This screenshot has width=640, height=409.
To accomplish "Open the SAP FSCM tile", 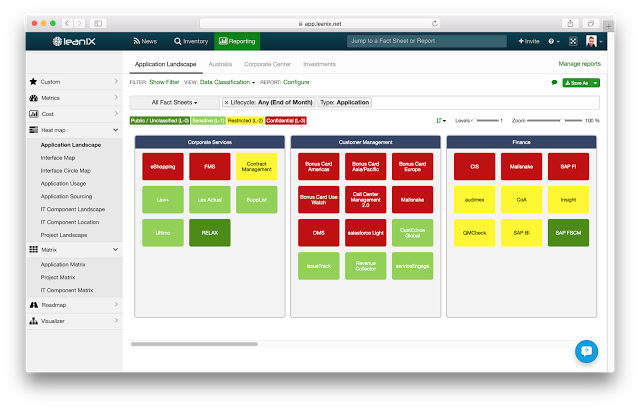I will [569, 233].
